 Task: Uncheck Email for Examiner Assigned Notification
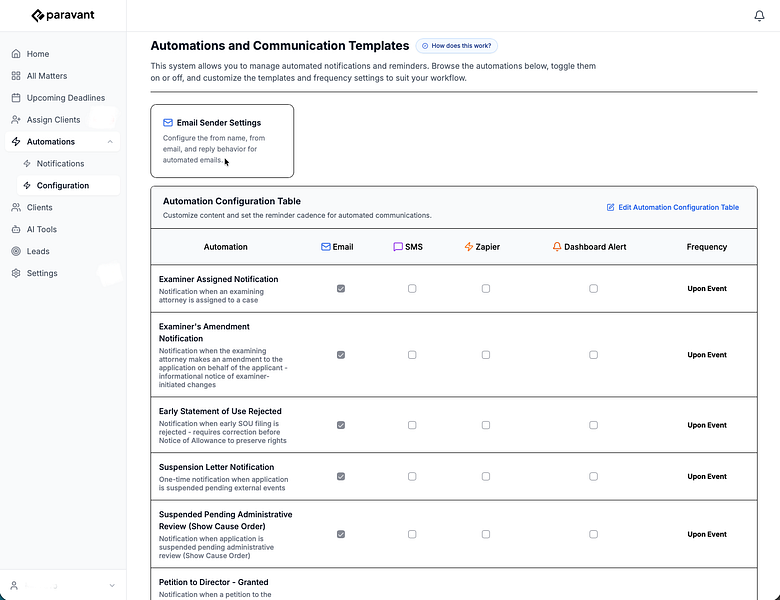[341, 289]
